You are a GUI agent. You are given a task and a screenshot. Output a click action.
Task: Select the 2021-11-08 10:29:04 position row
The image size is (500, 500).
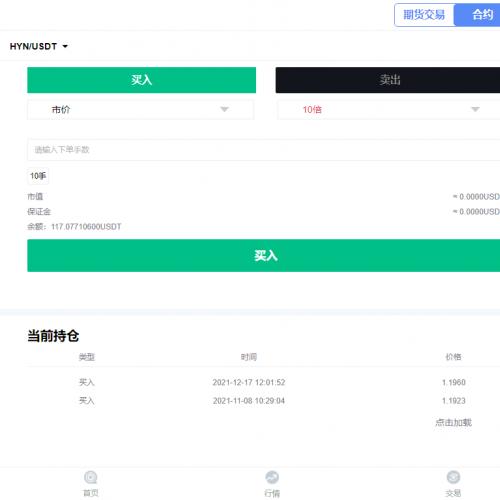pos(264,401)
